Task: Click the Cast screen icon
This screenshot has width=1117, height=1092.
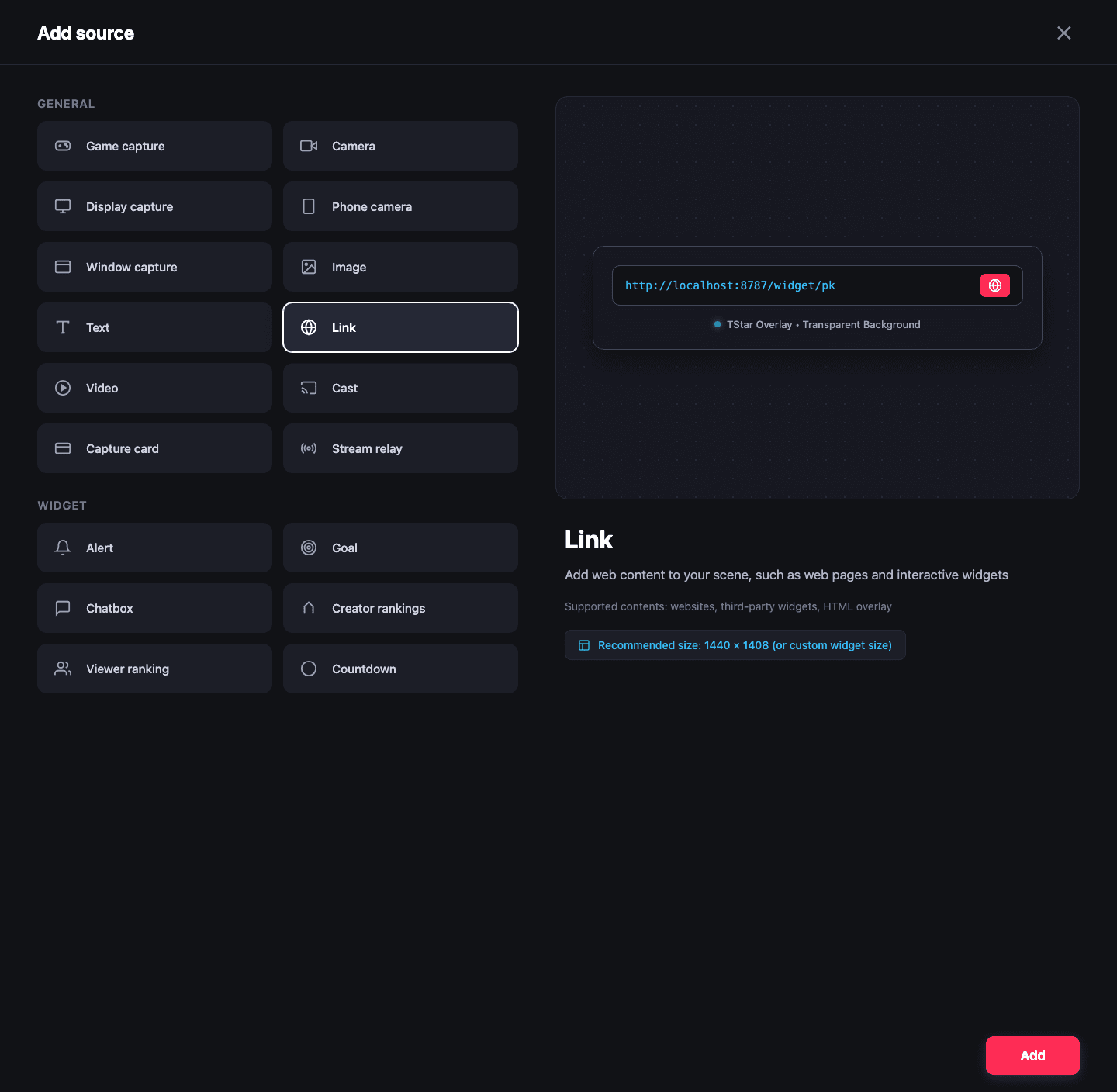Action: [x=309, y=388]
